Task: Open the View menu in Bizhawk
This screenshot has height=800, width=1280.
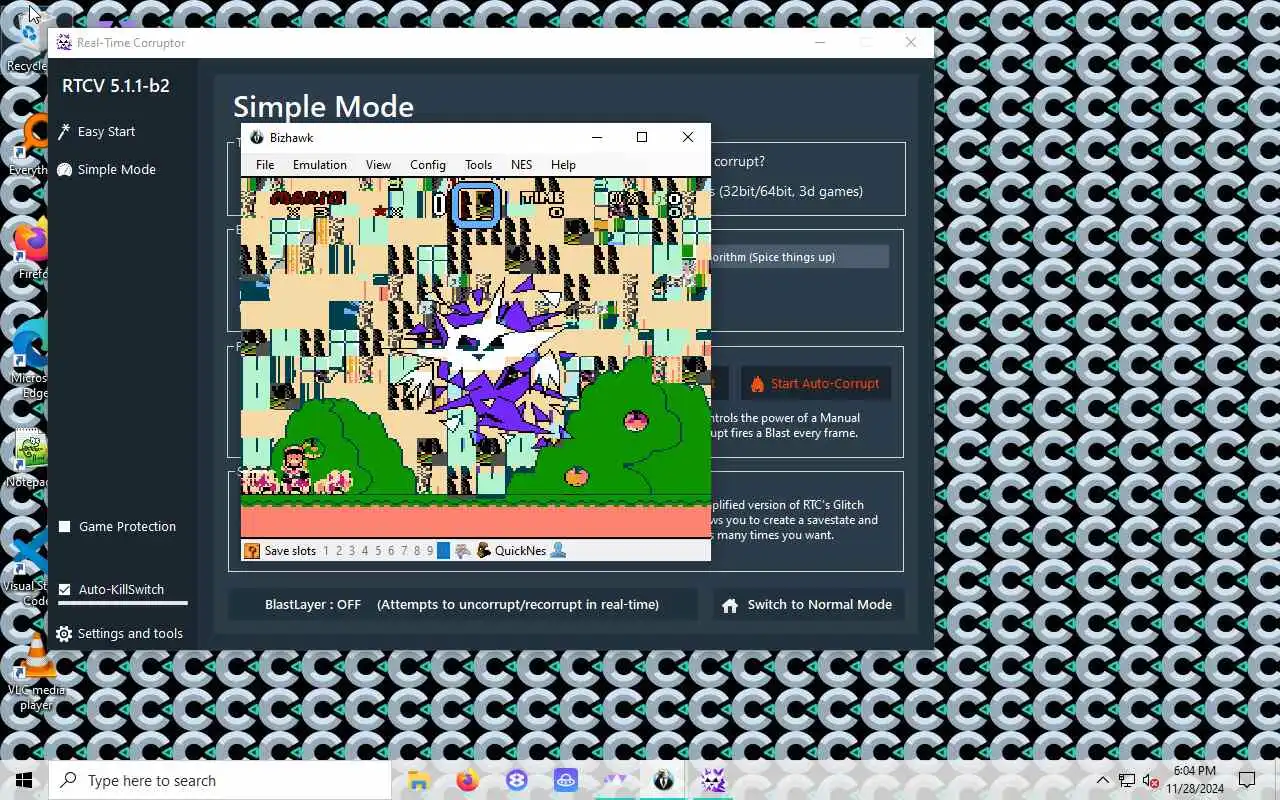Action: point(378,165)
